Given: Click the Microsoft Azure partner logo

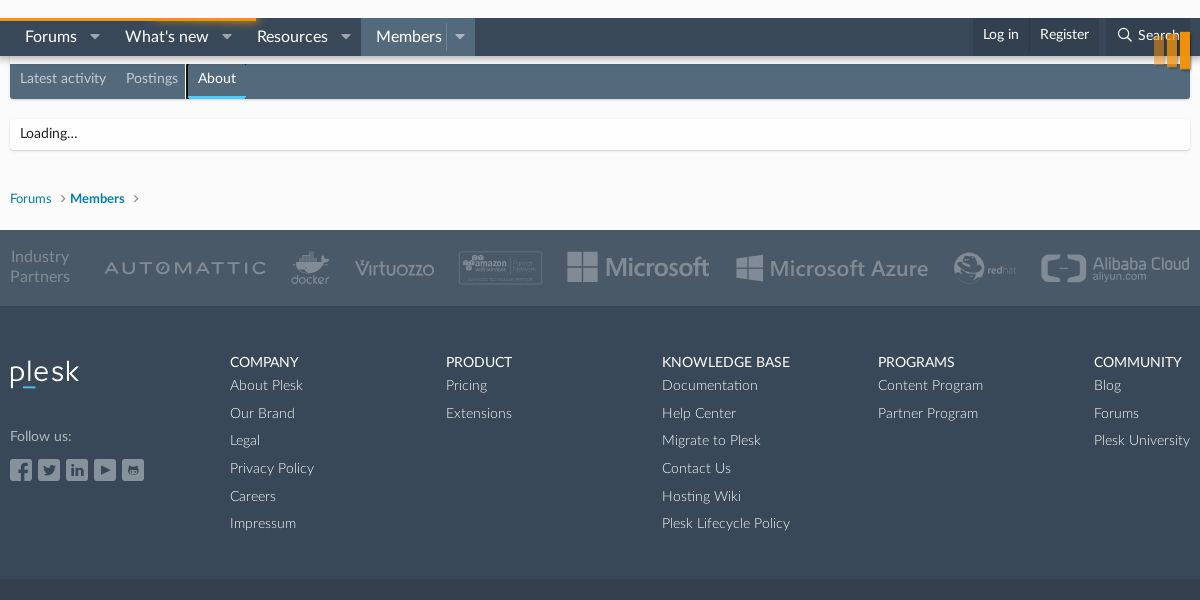Looking at the screenshot, I should pos(832,268).
